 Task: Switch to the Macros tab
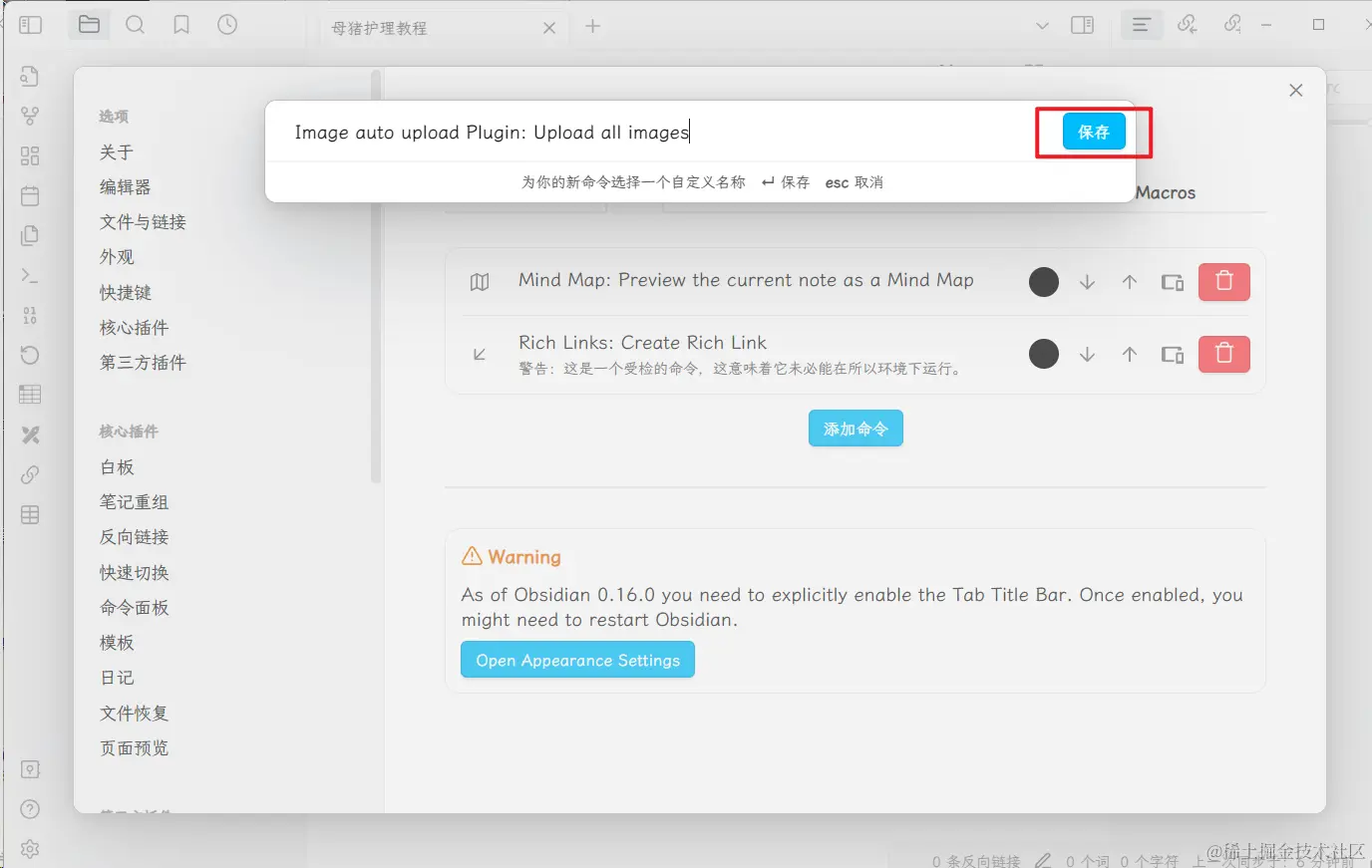click(x=1166, y=193)
